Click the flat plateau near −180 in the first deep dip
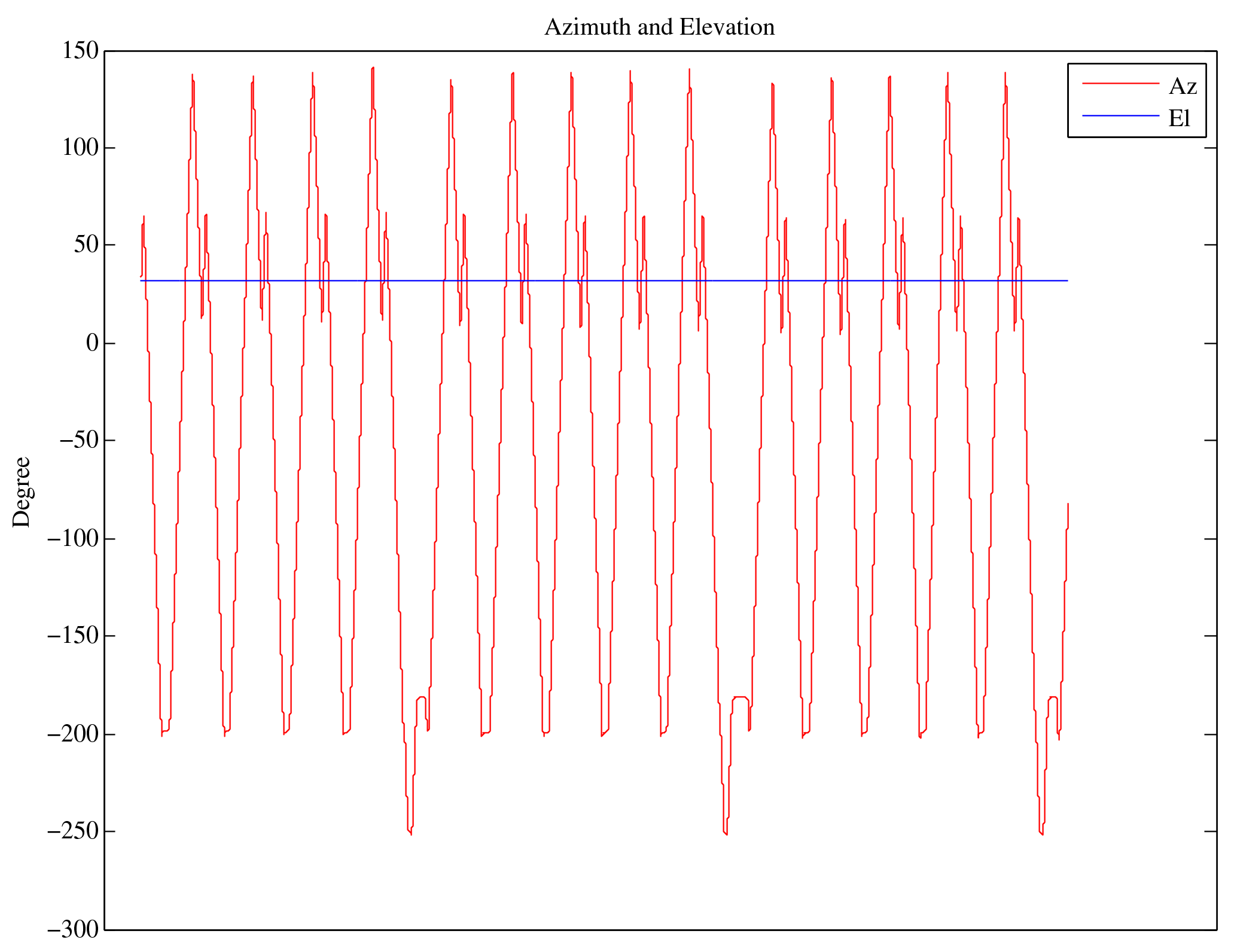The height and width of the screenshot is (952, 1234). [421, 697]
